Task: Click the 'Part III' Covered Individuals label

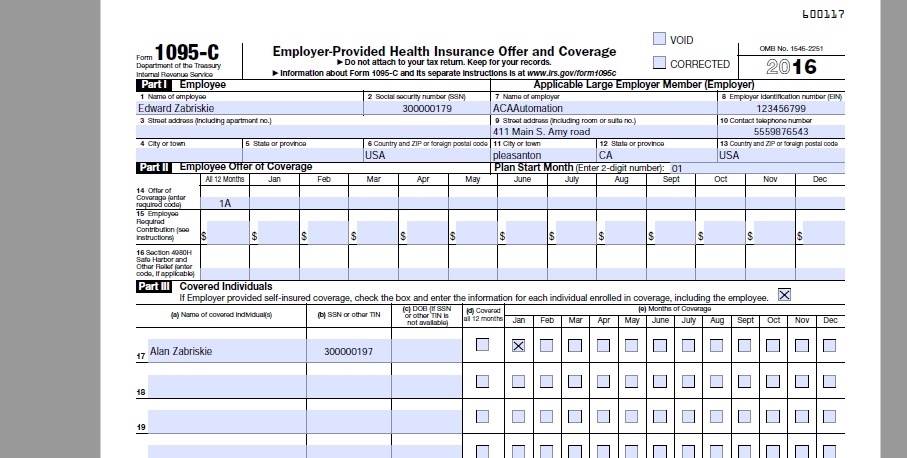Action: pos(154,286)
